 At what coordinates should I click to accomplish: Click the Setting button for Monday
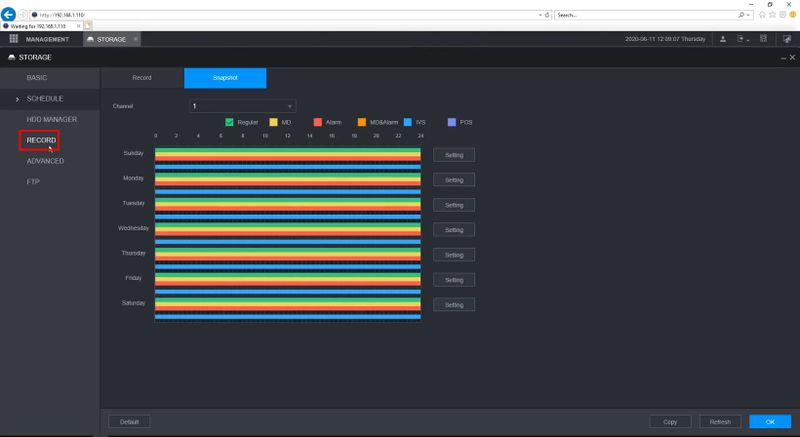point(454,180)
